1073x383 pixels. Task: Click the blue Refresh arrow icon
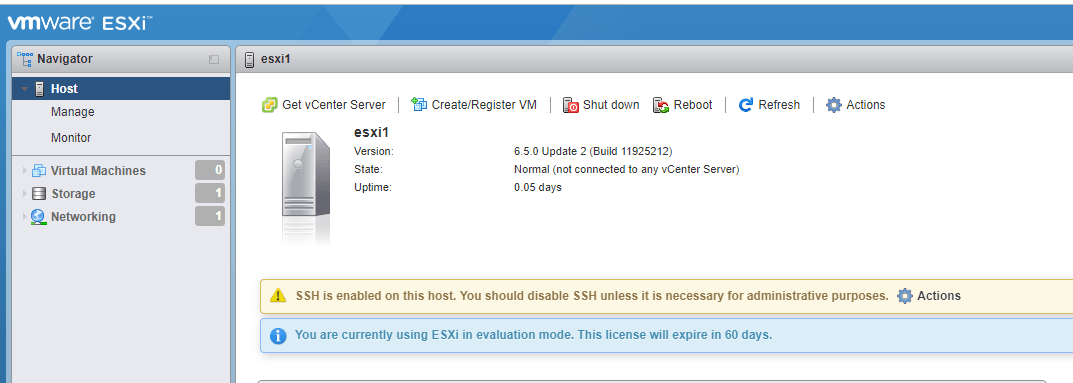[x=746, y=105]
